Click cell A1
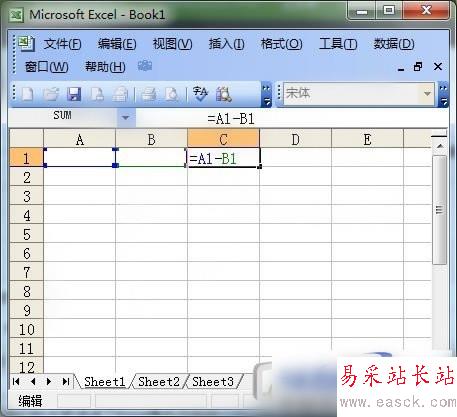The width and height of the screenshot is (457, 417). tap(79, 158)
